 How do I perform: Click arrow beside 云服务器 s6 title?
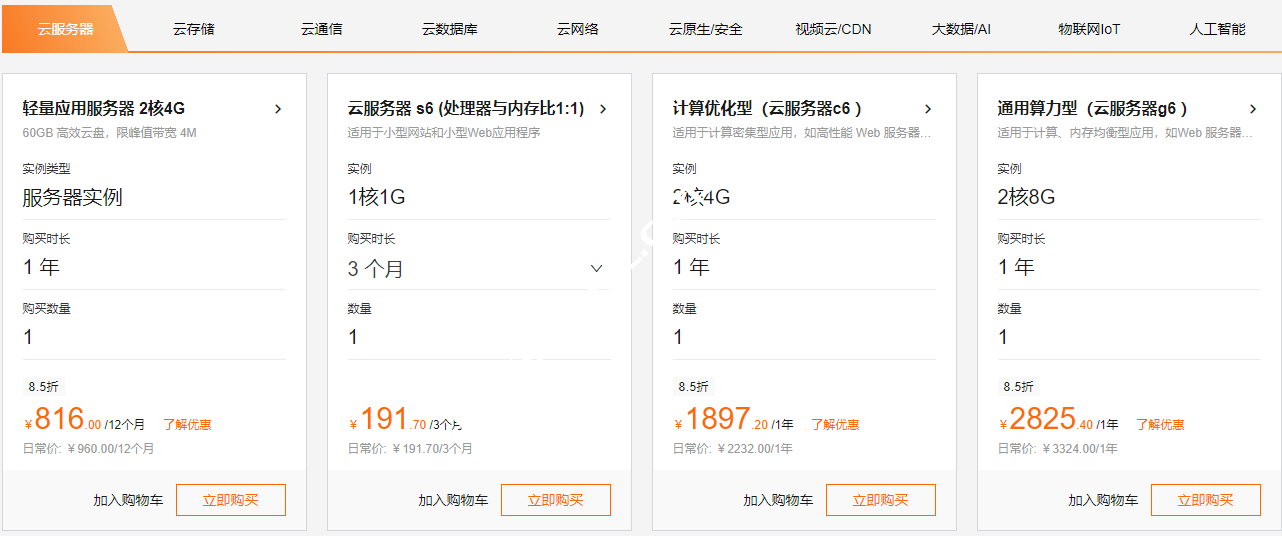[x=603, y=109]
